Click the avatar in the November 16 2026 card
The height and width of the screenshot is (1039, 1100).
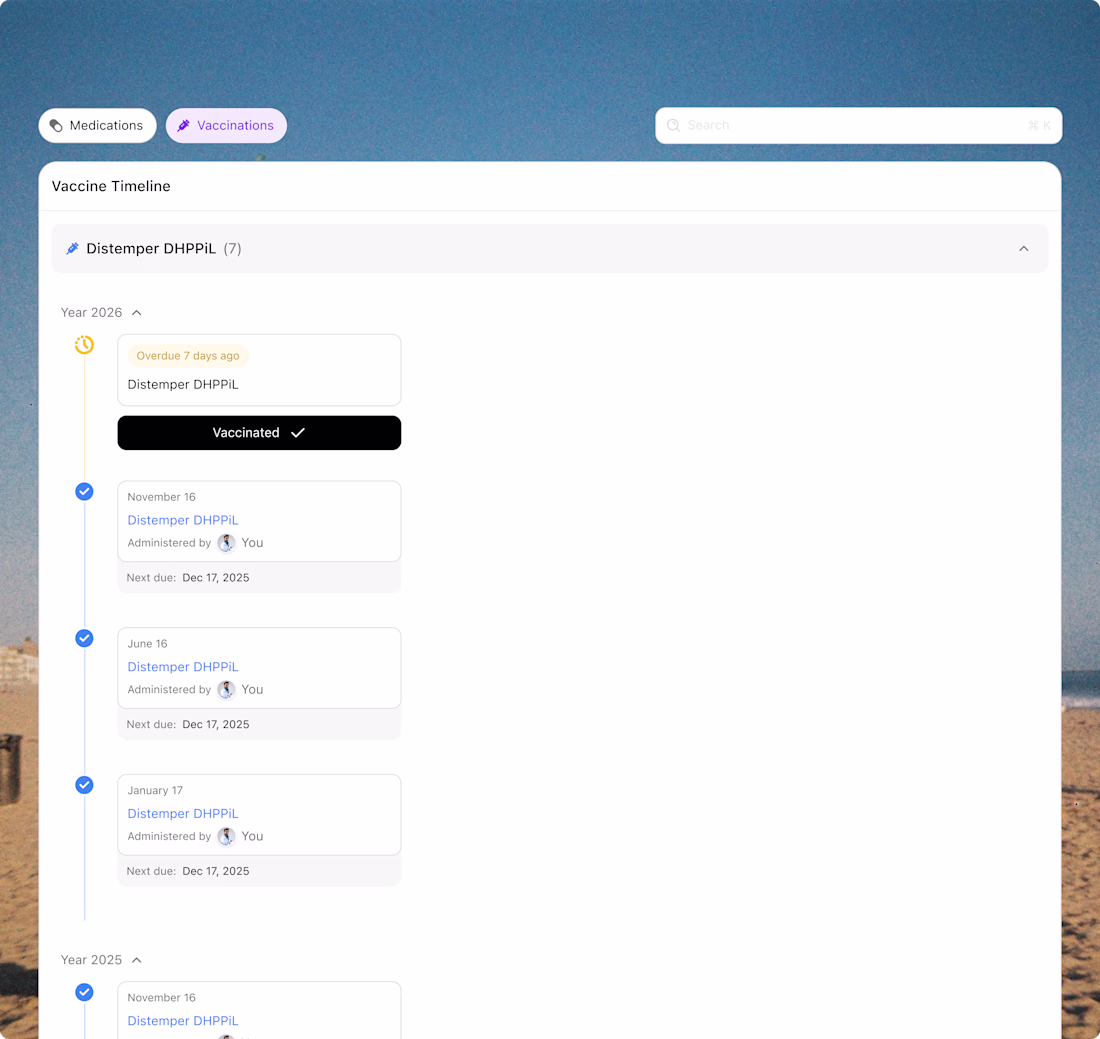226,543
